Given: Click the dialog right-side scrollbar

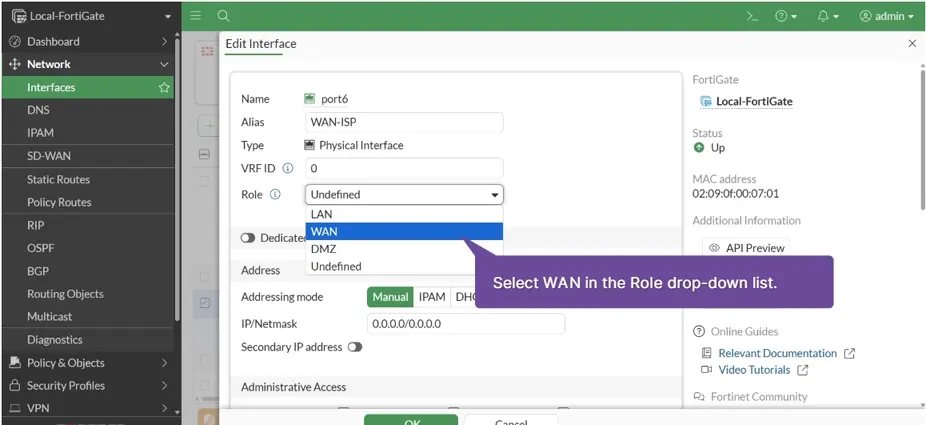Looking at the screenshot, I should (923, 139).
